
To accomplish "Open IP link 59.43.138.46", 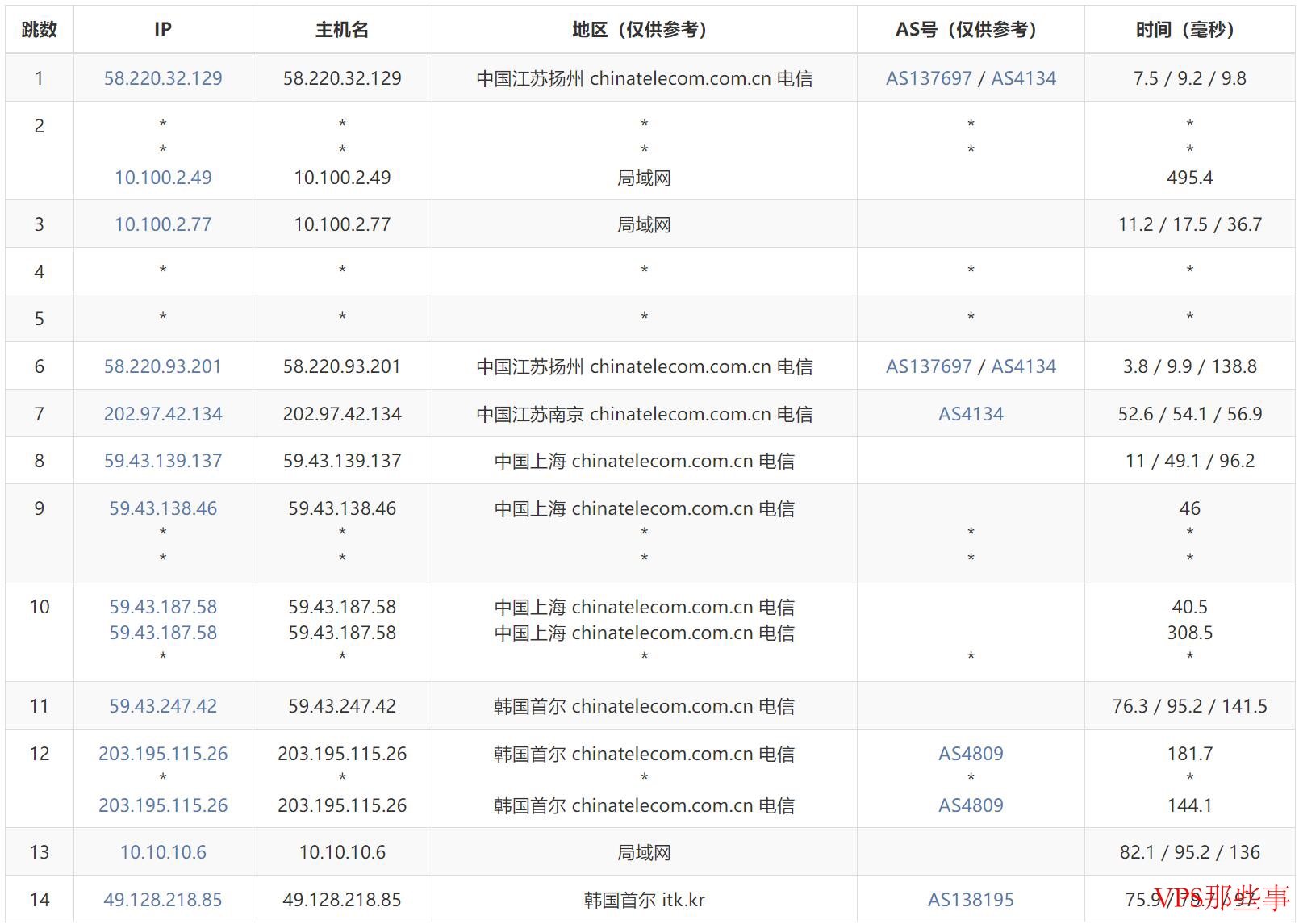I will click(163, 508).
